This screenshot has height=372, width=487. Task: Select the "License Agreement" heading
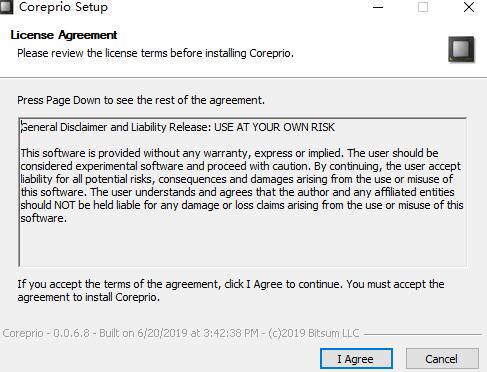click(x=64, y=35)
